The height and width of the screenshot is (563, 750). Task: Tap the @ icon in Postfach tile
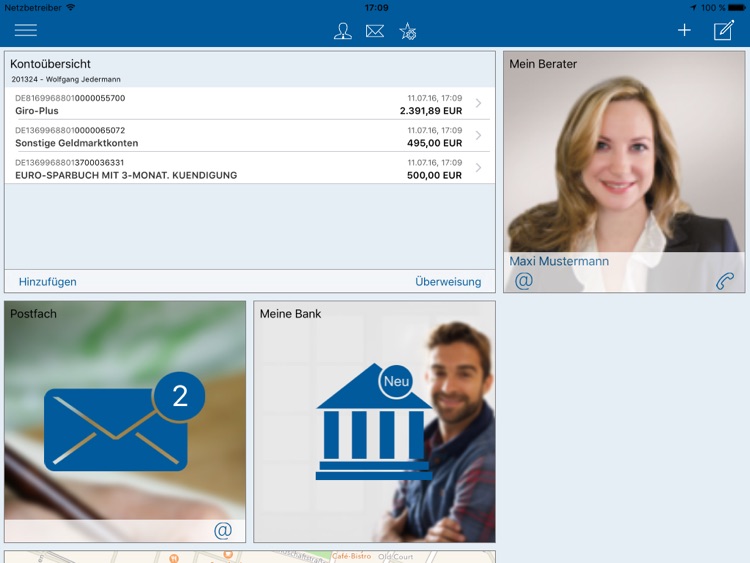point(223,530)
